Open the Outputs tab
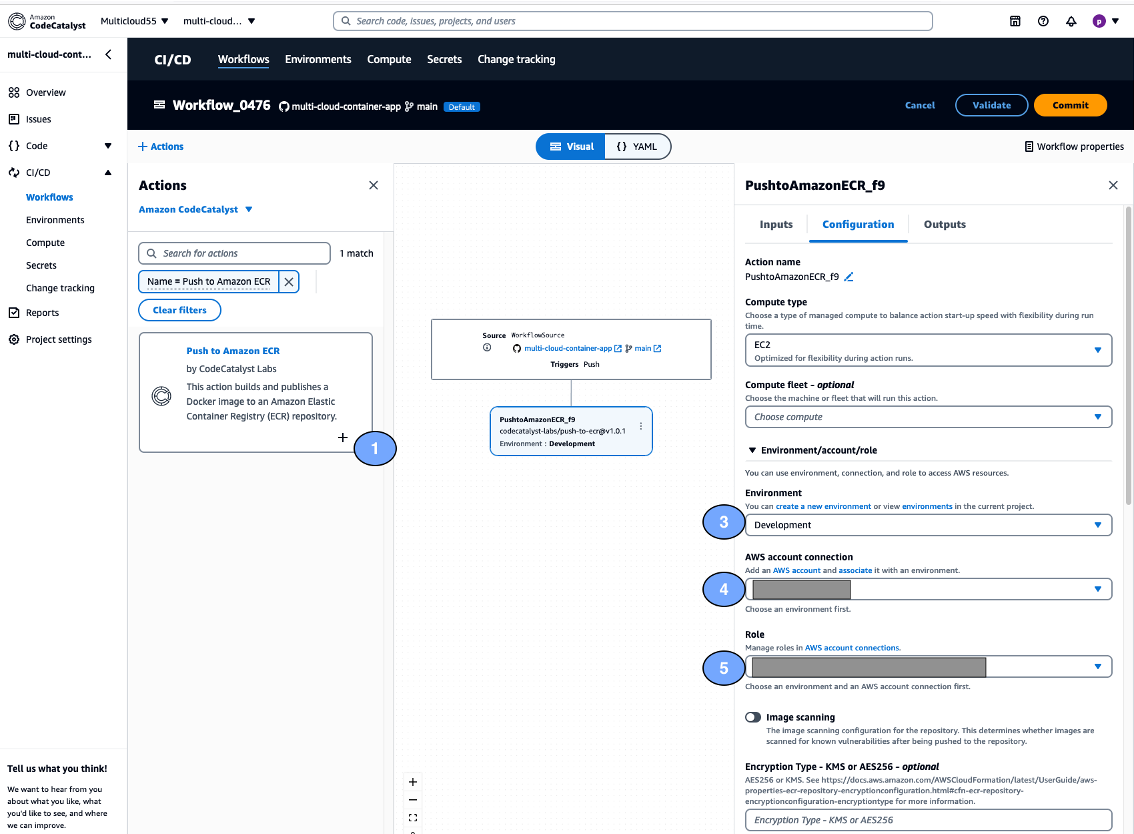Viewport: 1134px width, 834px height. pyautogui.click(x=944, y=224)
